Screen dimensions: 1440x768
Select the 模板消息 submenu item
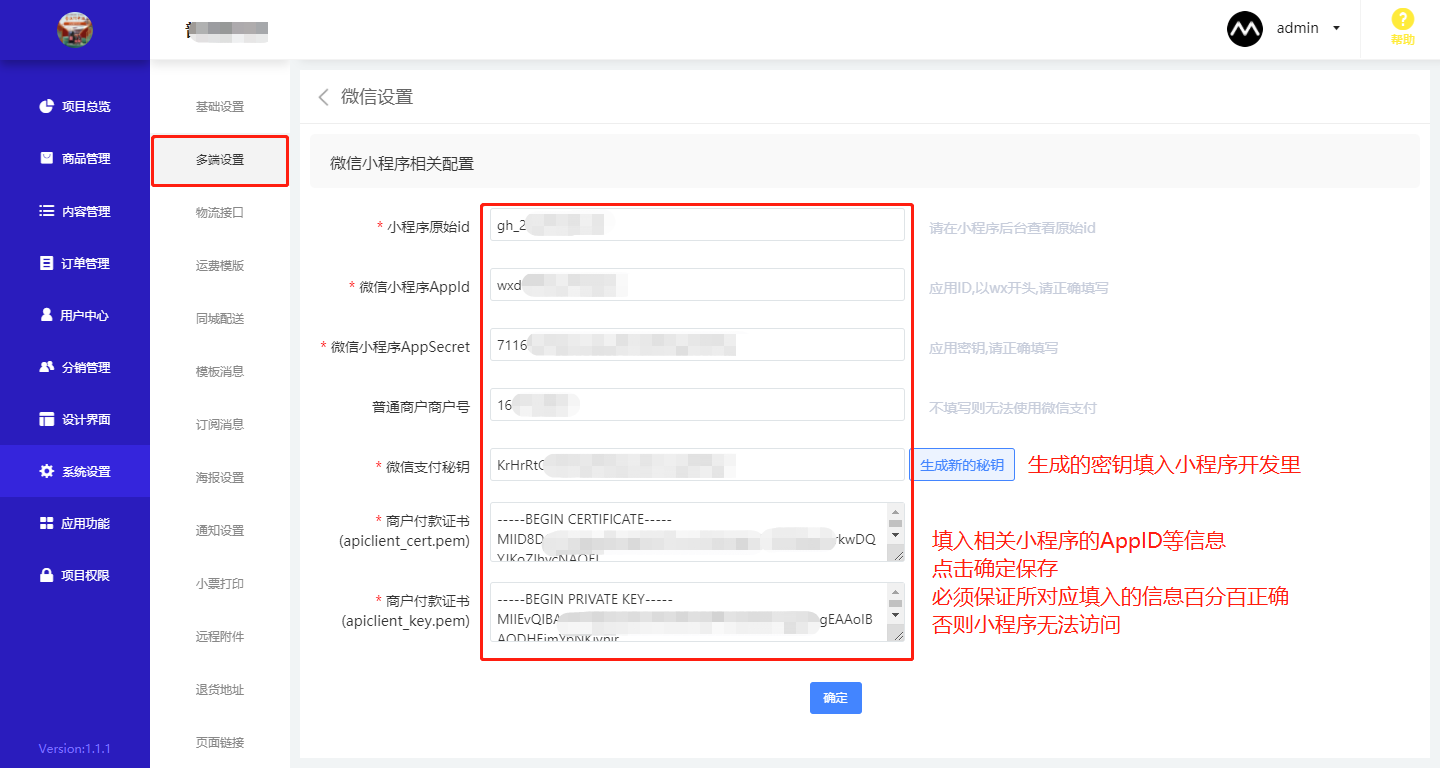(220, 371)
